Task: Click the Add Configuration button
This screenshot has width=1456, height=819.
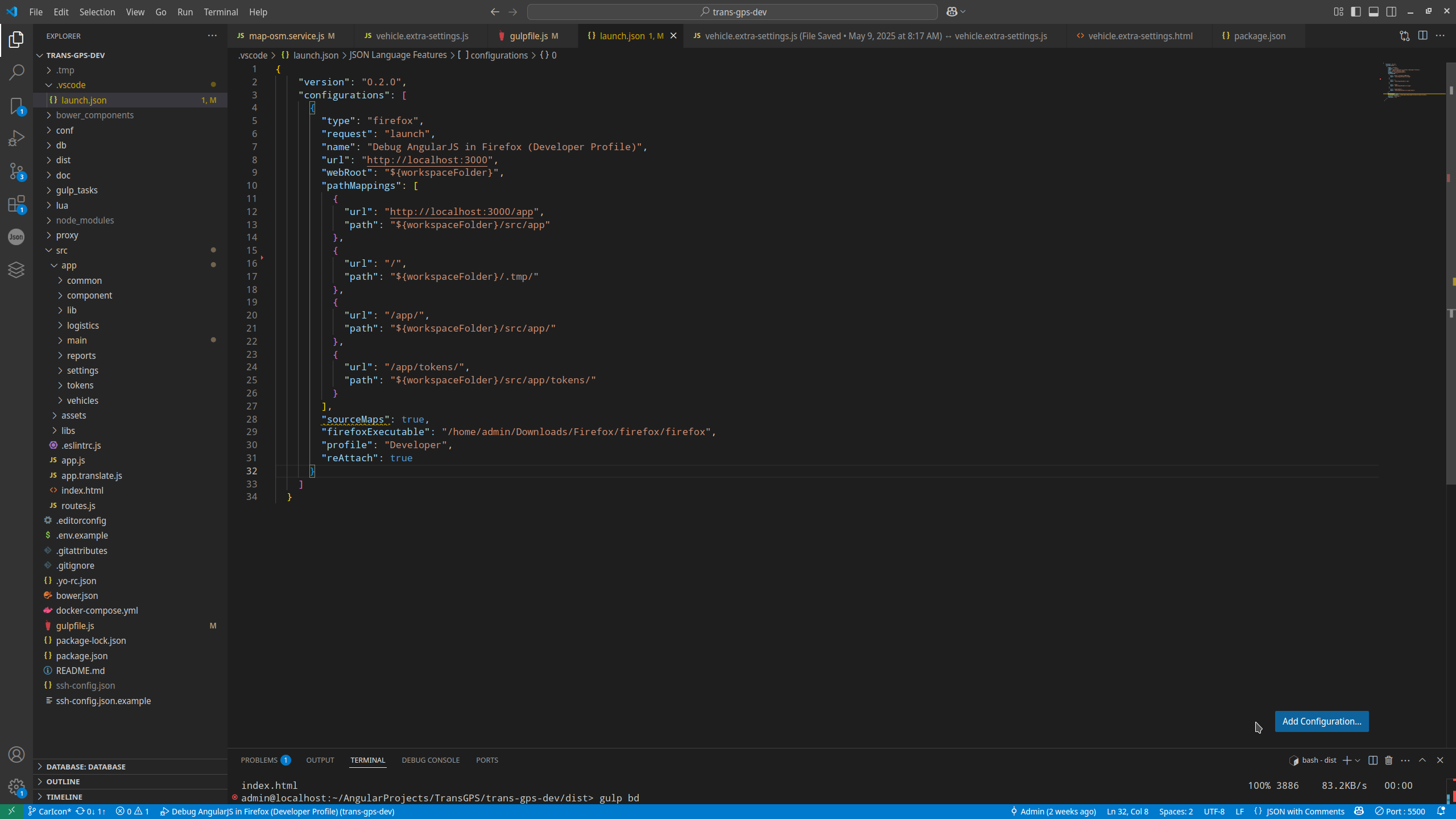Action: [1321, 721]
